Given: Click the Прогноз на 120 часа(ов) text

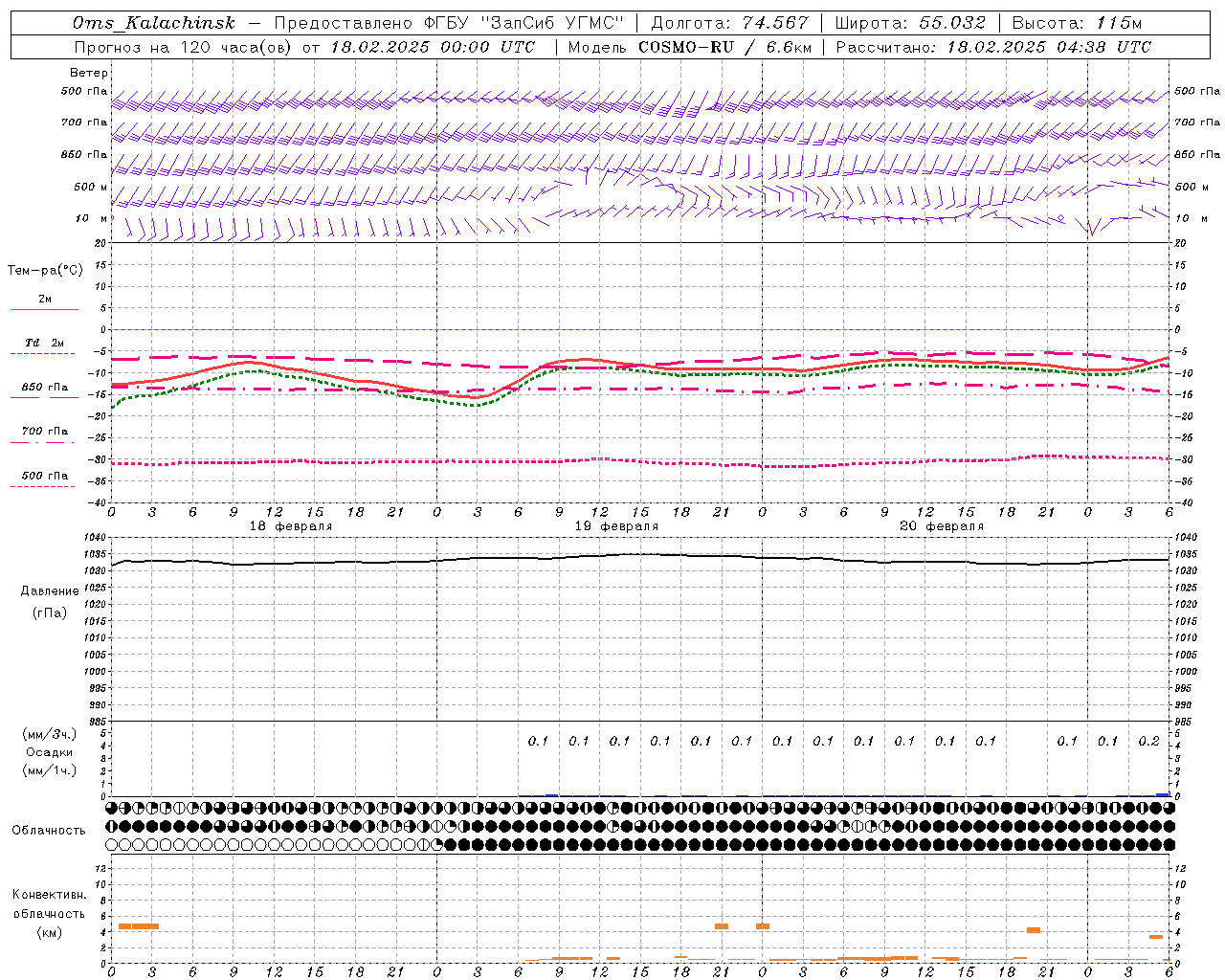Looking at the screenshot, I should 184,47.
